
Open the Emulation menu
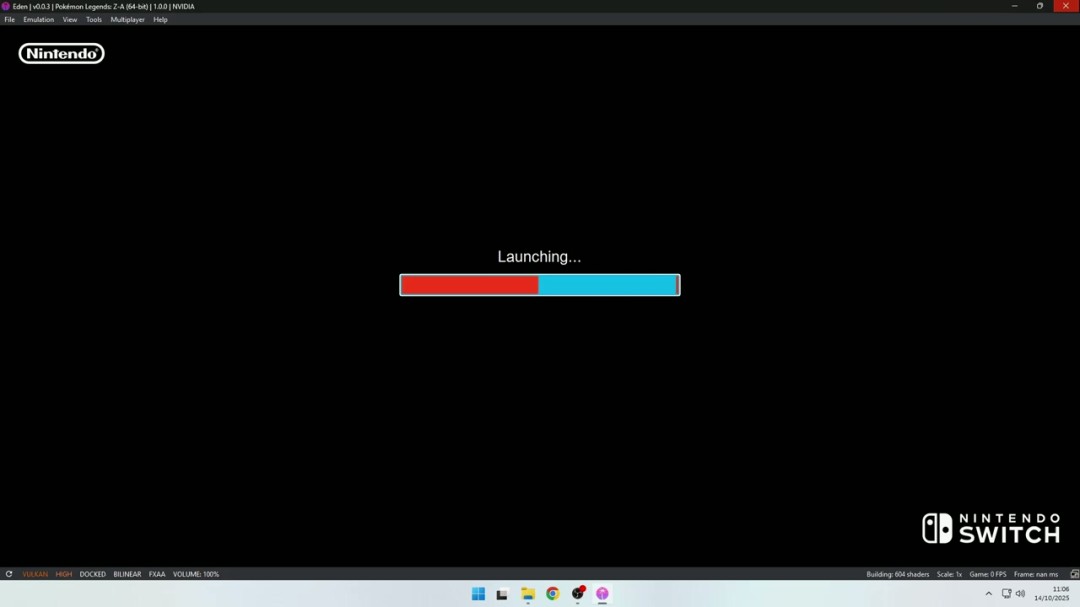[39, 19]
